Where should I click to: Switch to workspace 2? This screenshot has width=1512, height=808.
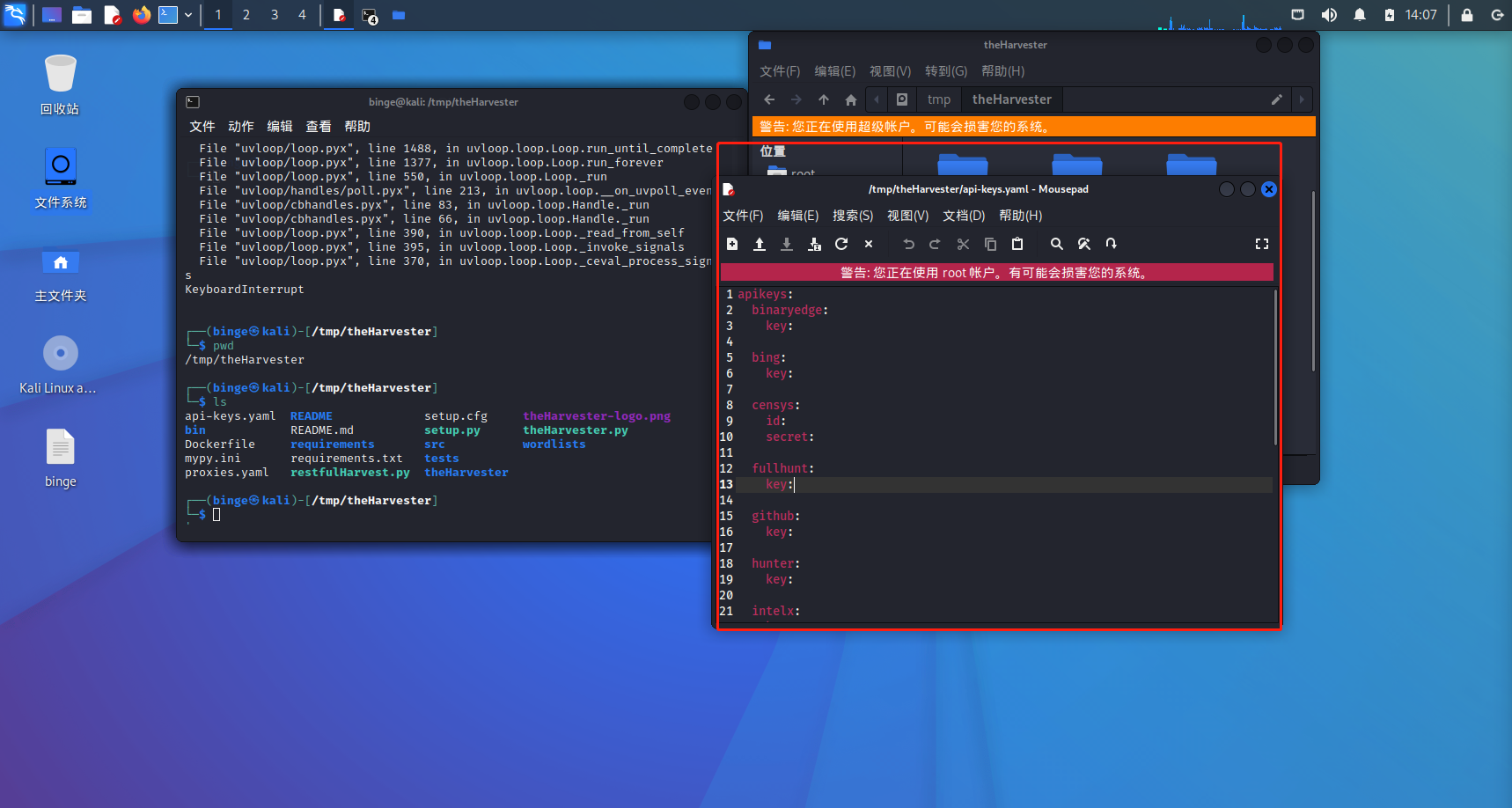[246, 14]
